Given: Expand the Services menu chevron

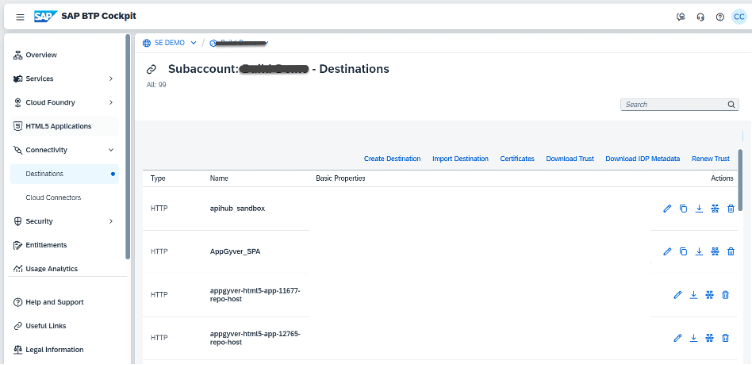Looking at the screenshot, I should [x=111, y=78].
